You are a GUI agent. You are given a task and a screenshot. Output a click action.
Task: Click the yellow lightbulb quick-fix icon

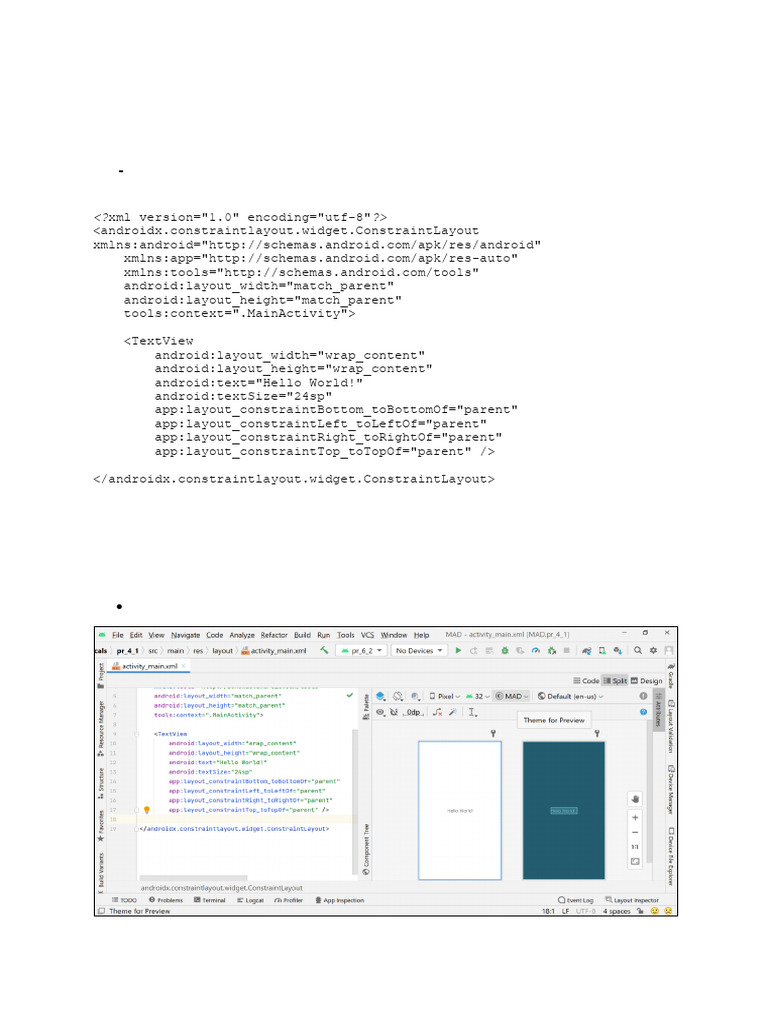point(147,810)
